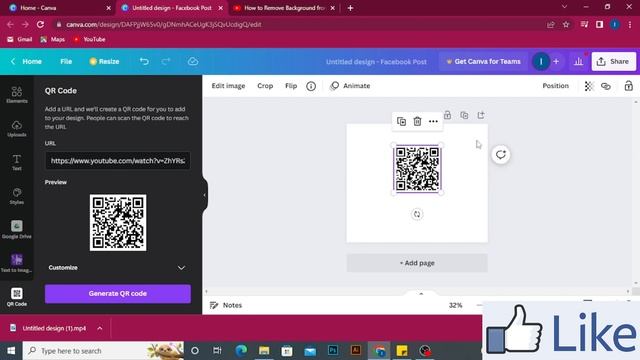The height and width of the screenshot is (360, 640).
Task: Open the Resize menu
Action: pyautogui.click(x=104, y=61)
